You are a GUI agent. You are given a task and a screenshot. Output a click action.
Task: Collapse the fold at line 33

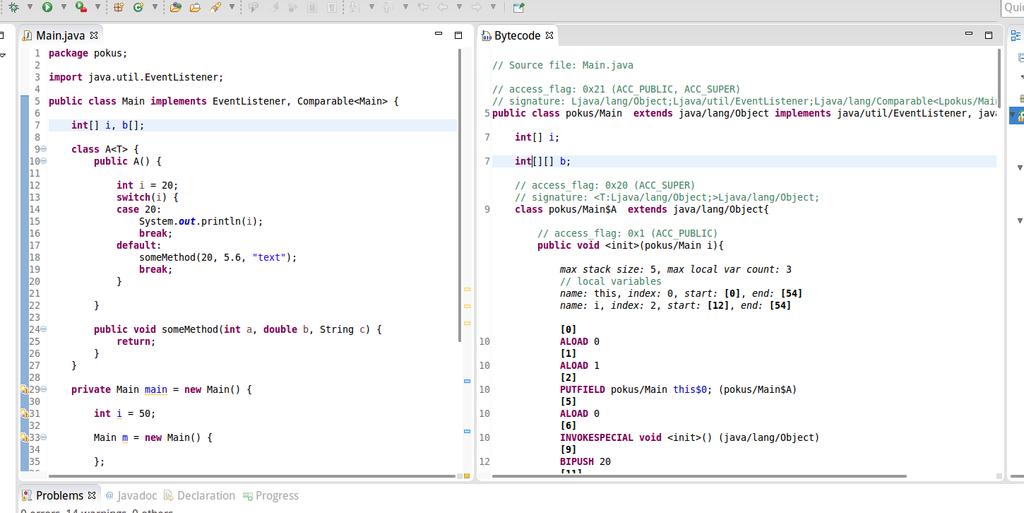coord(44,437)
